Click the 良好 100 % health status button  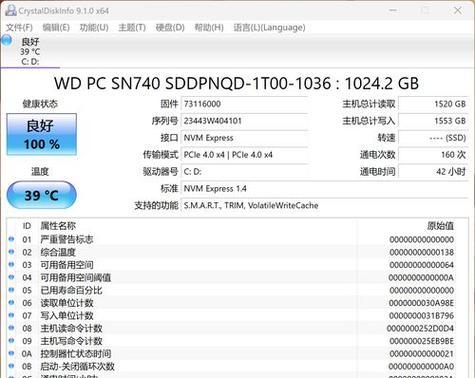pos(42,134)
